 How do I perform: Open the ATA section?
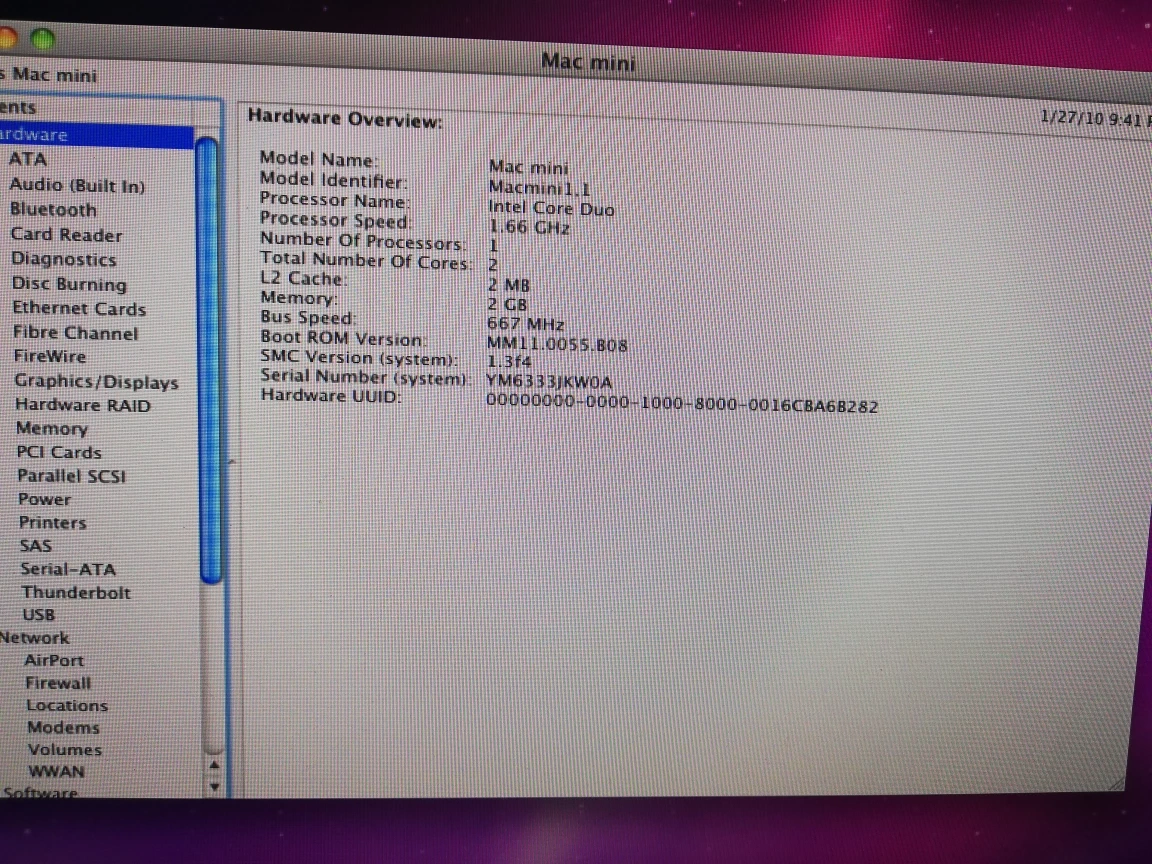[28, 159]
